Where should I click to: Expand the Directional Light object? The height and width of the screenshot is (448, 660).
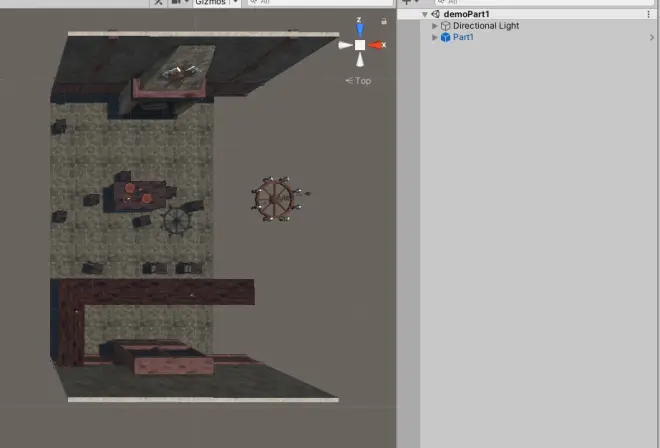pyautogui.click(x=435, y=26)
